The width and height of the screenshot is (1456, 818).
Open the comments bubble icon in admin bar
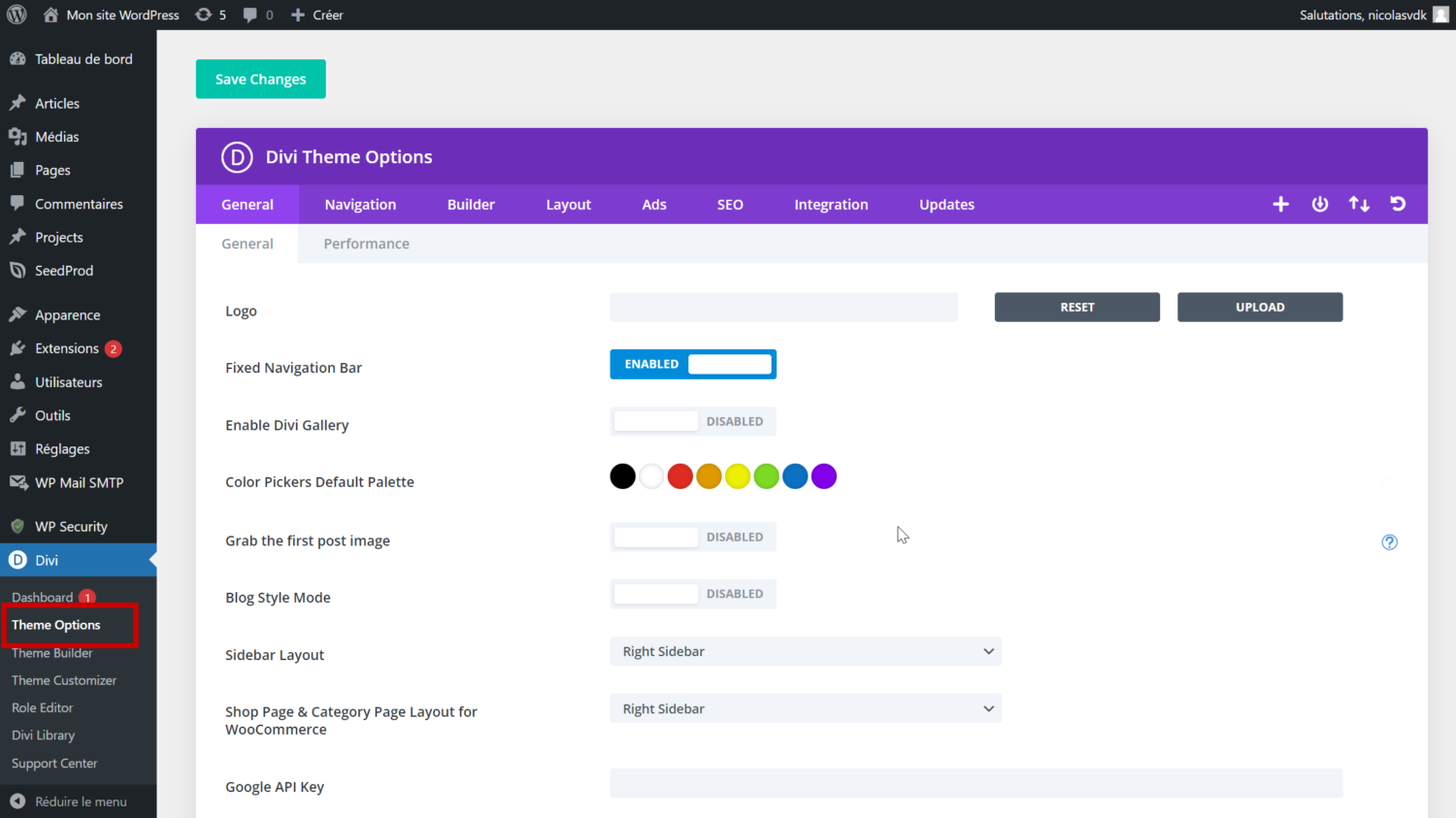[250, 15]
